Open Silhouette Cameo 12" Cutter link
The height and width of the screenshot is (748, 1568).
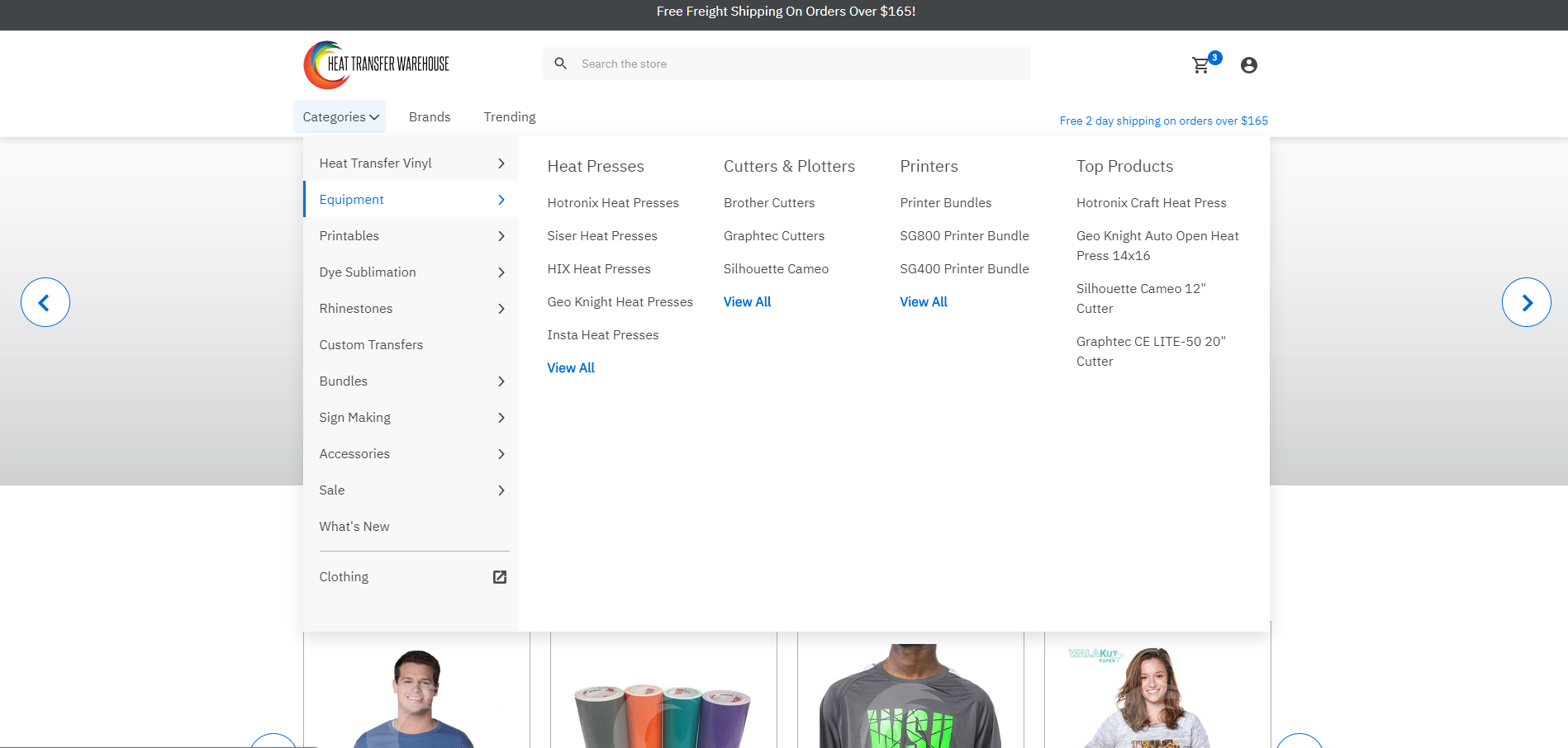(1141, 299)
